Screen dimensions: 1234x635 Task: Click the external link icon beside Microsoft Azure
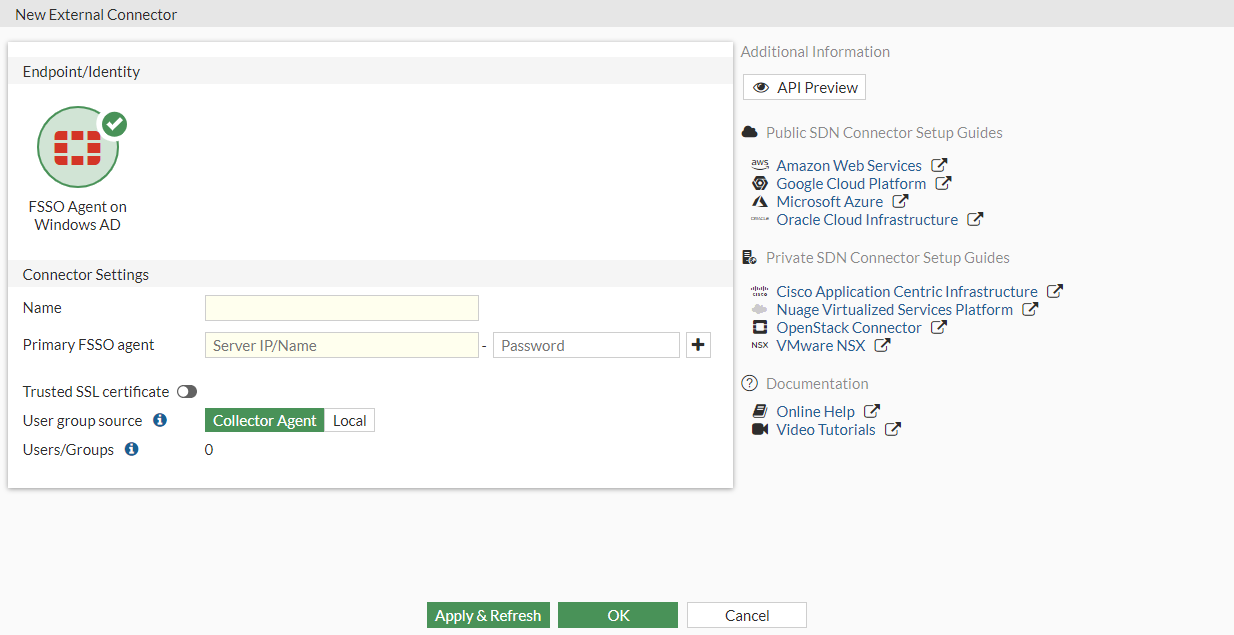click(x=900, y=201)
